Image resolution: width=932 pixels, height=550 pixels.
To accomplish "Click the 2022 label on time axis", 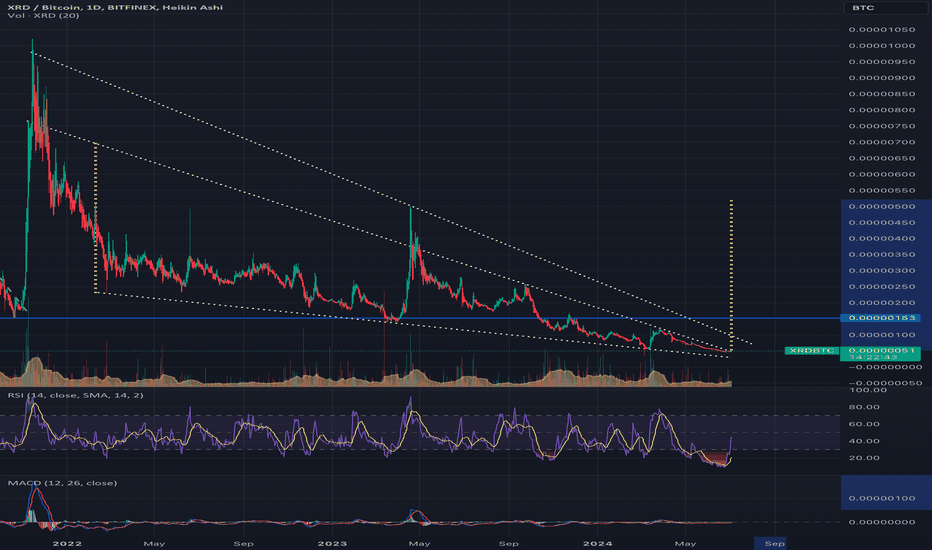I will point(67,543).
